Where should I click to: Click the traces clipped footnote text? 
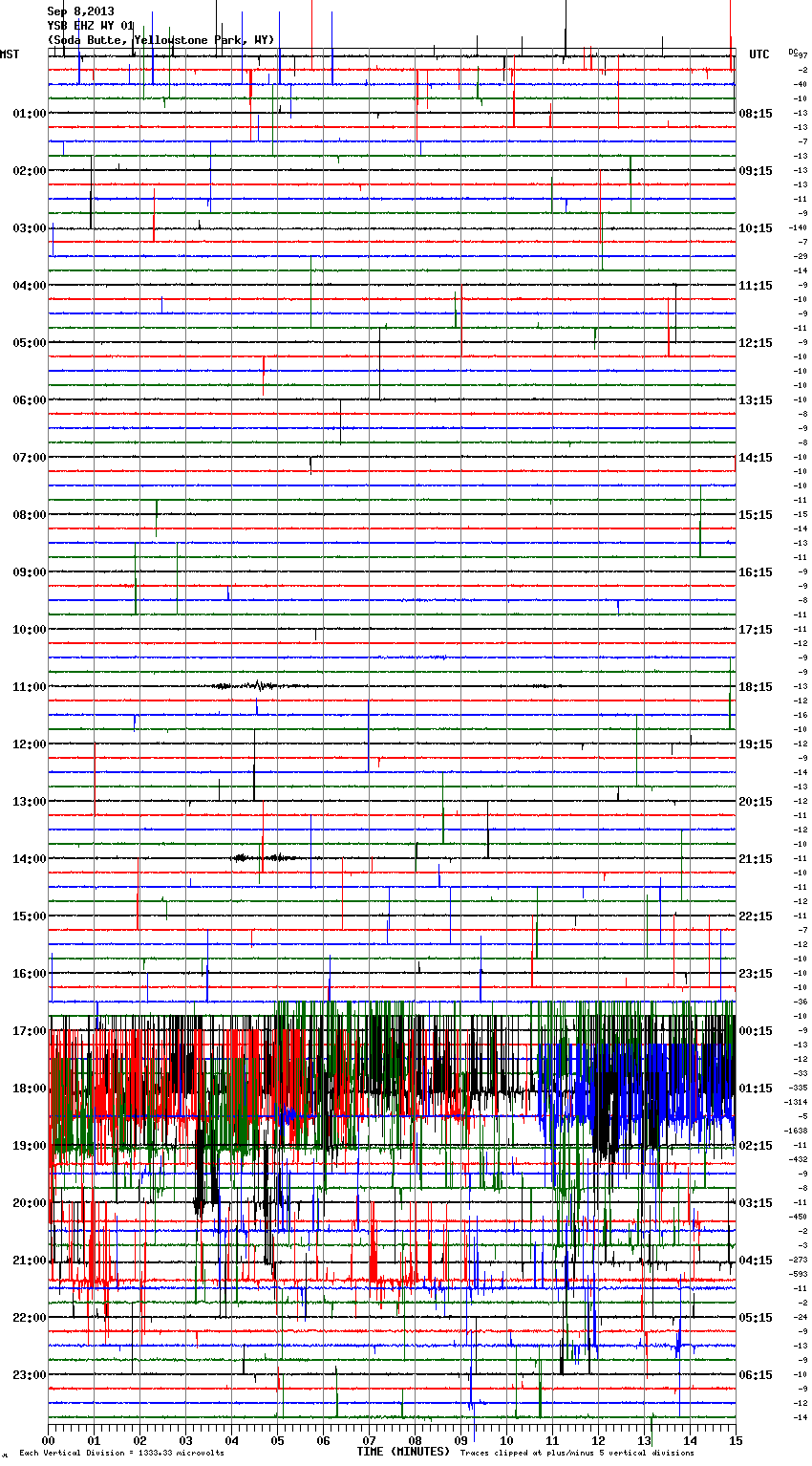click(x=577, y=1454)
